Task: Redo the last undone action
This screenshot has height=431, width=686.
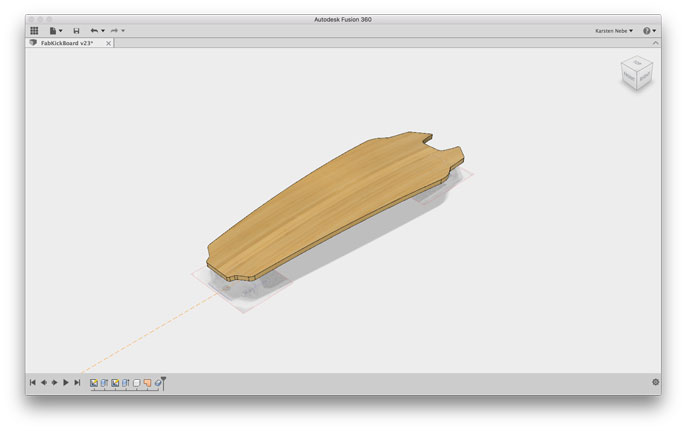Action: [114, 31]
